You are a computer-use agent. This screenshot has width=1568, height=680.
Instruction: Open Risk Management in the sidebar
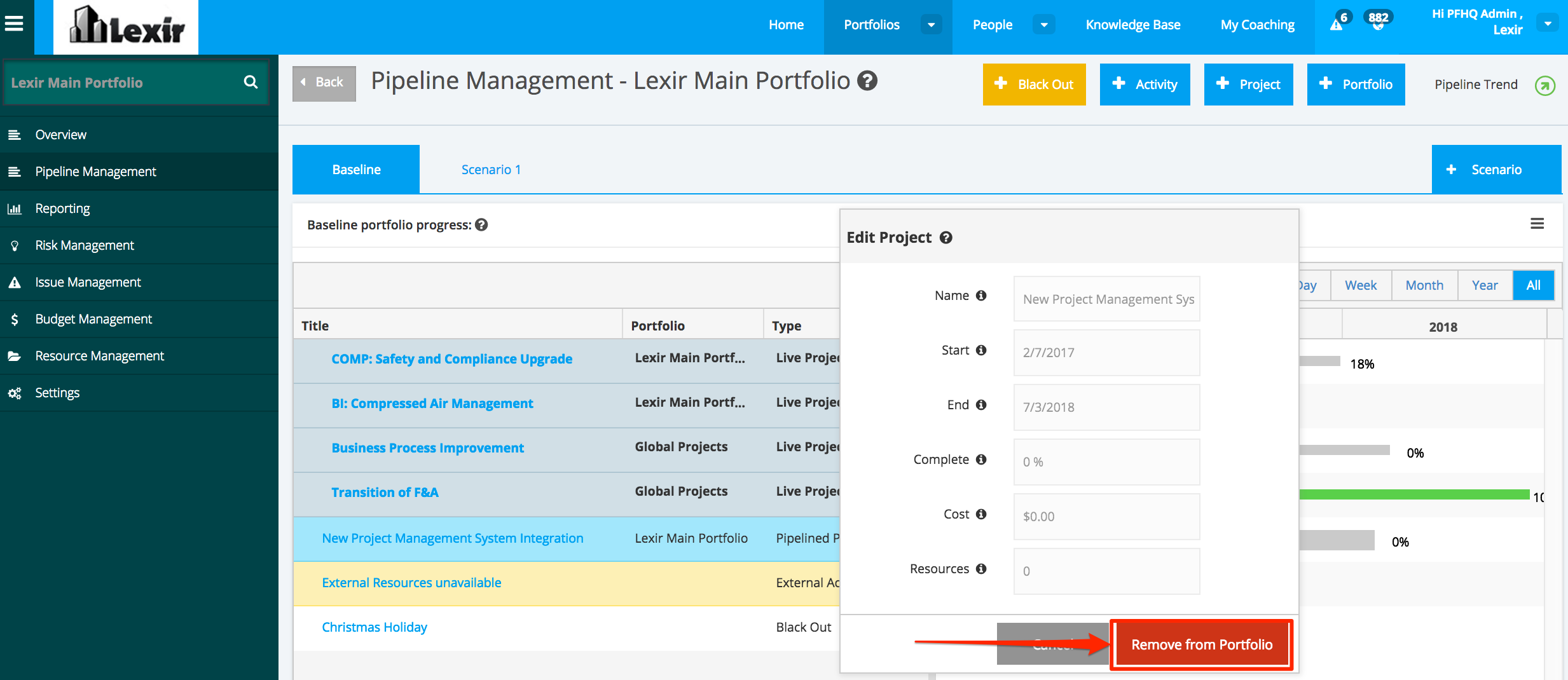139,245
